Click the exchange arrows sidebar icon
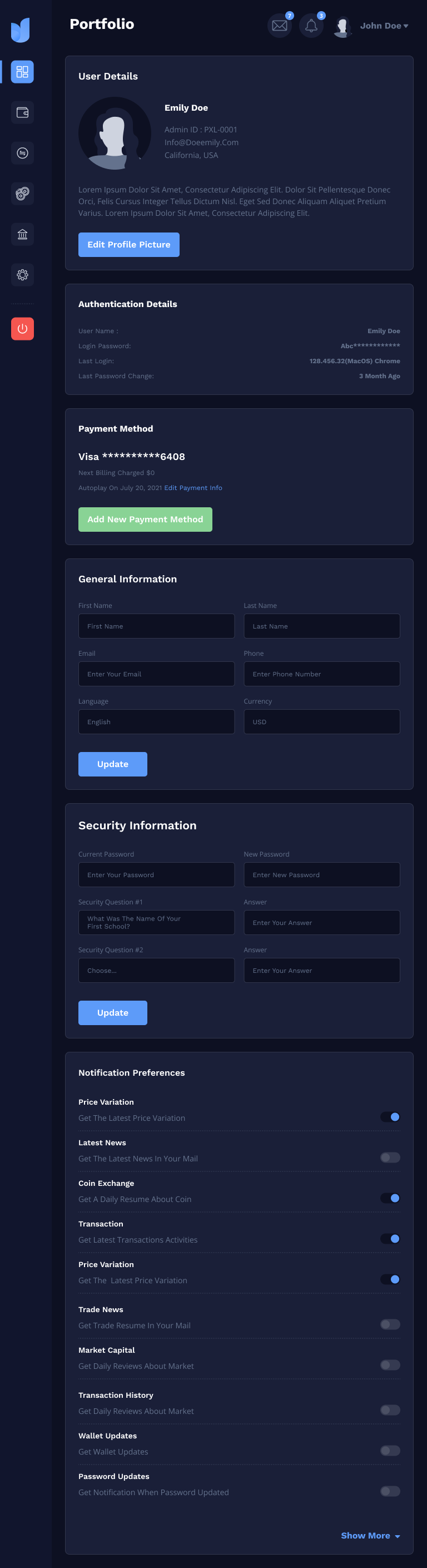Screen dimensions: 427x1568 [22, 153]
